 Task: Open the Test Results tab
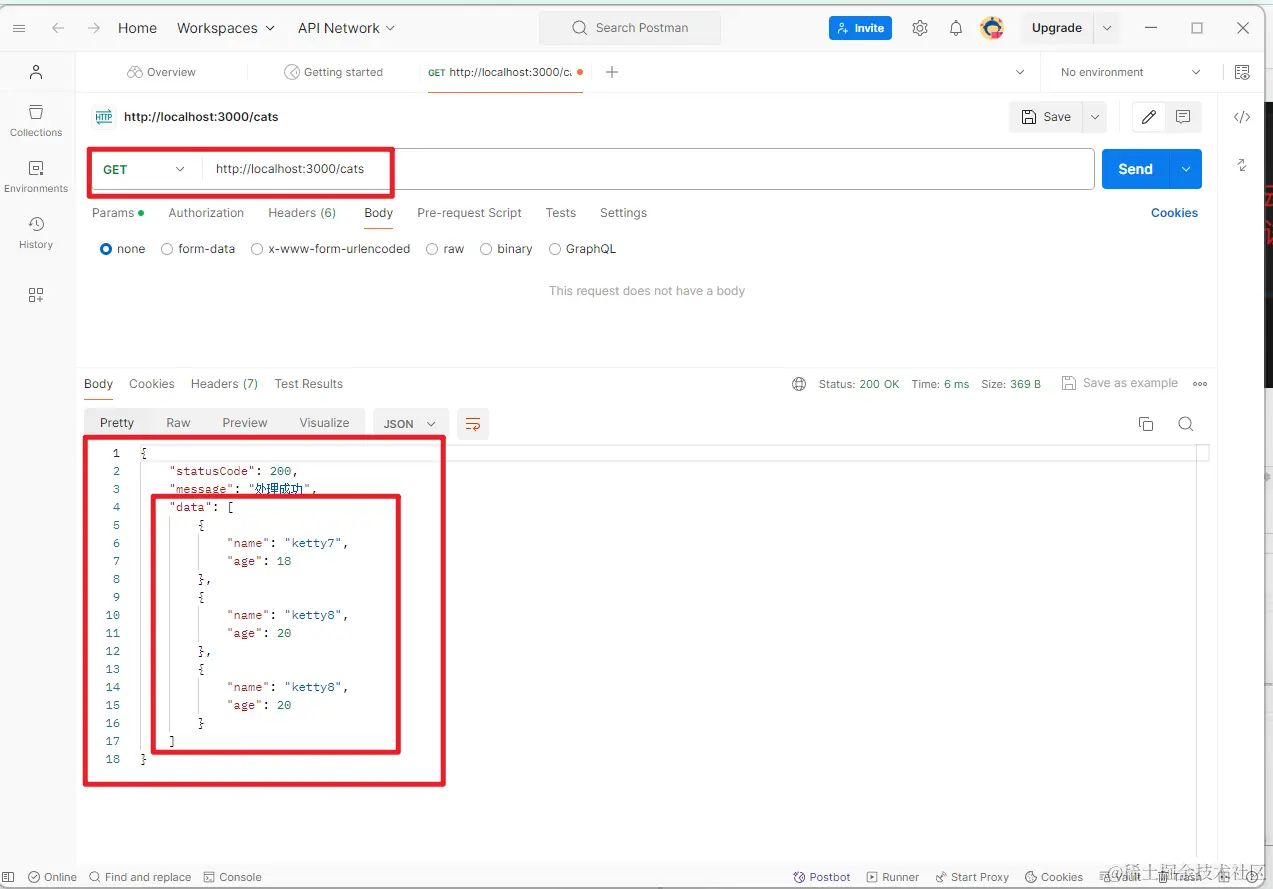point(309,384)
